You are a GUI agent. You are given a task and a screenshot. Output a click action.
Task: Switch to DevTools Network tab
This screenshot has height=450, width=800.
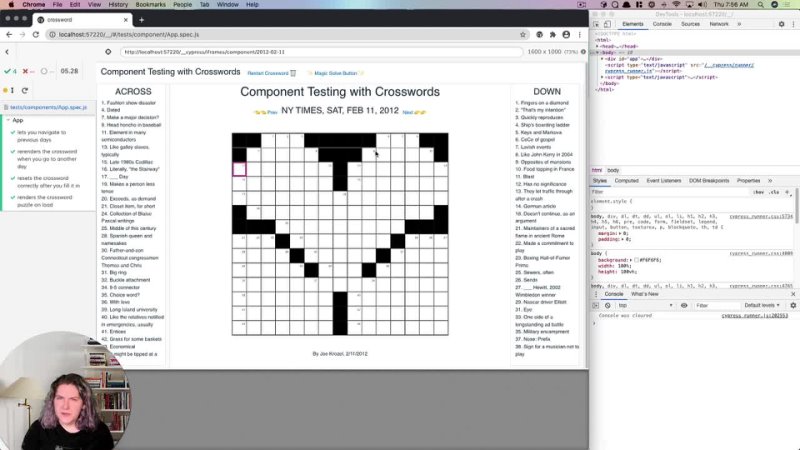[718, 24]
